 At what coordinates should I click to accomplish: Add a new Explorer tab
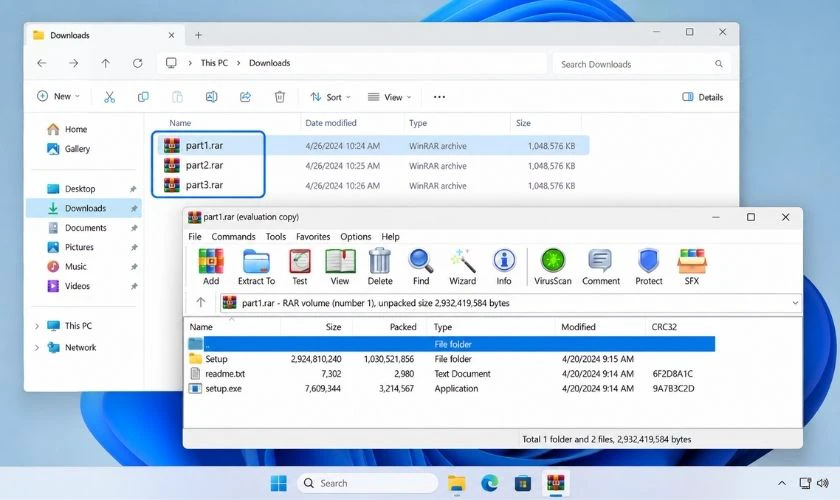coord(198,35)
